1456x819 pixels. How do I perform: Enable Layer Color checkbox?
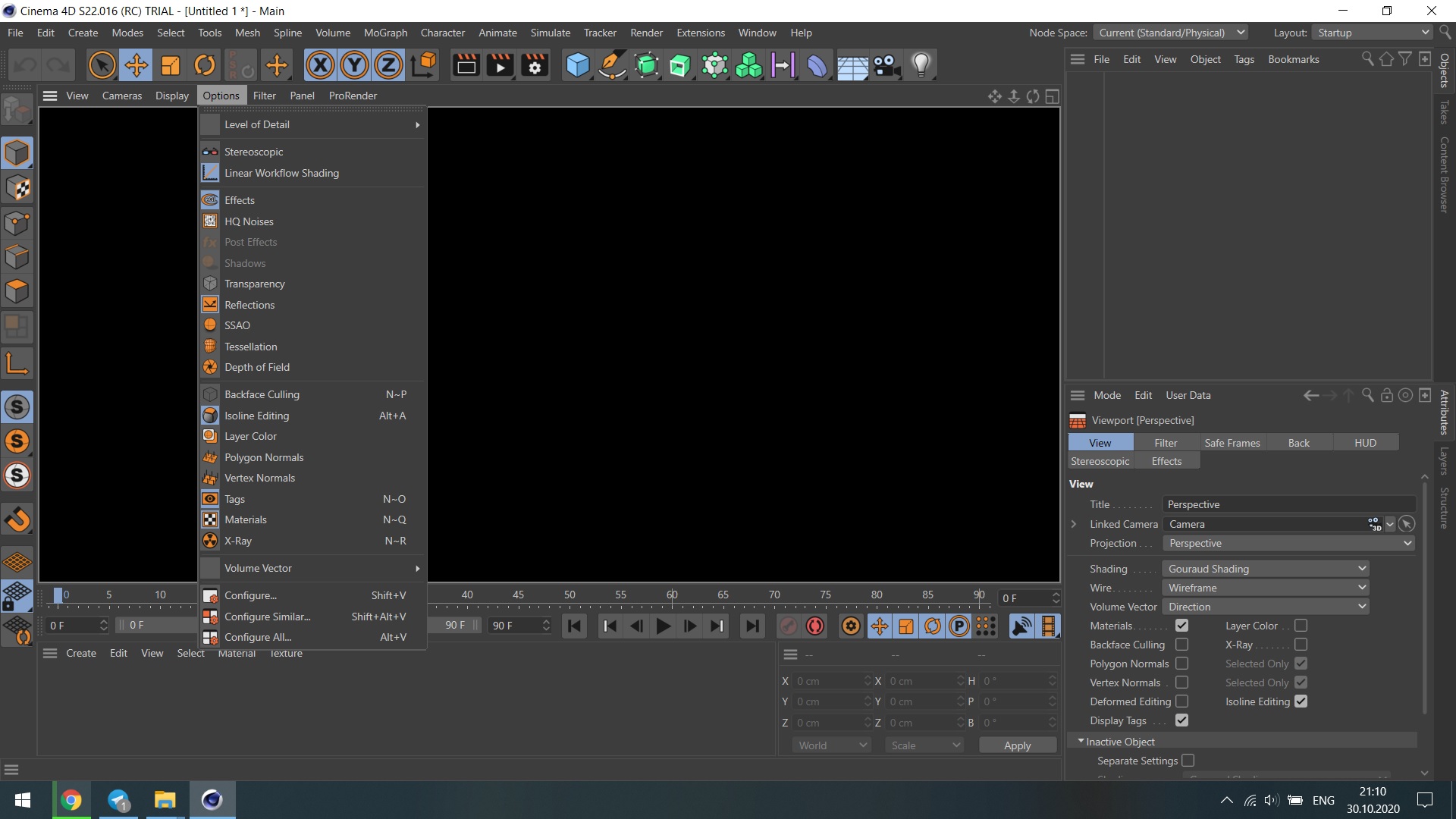1301,626
